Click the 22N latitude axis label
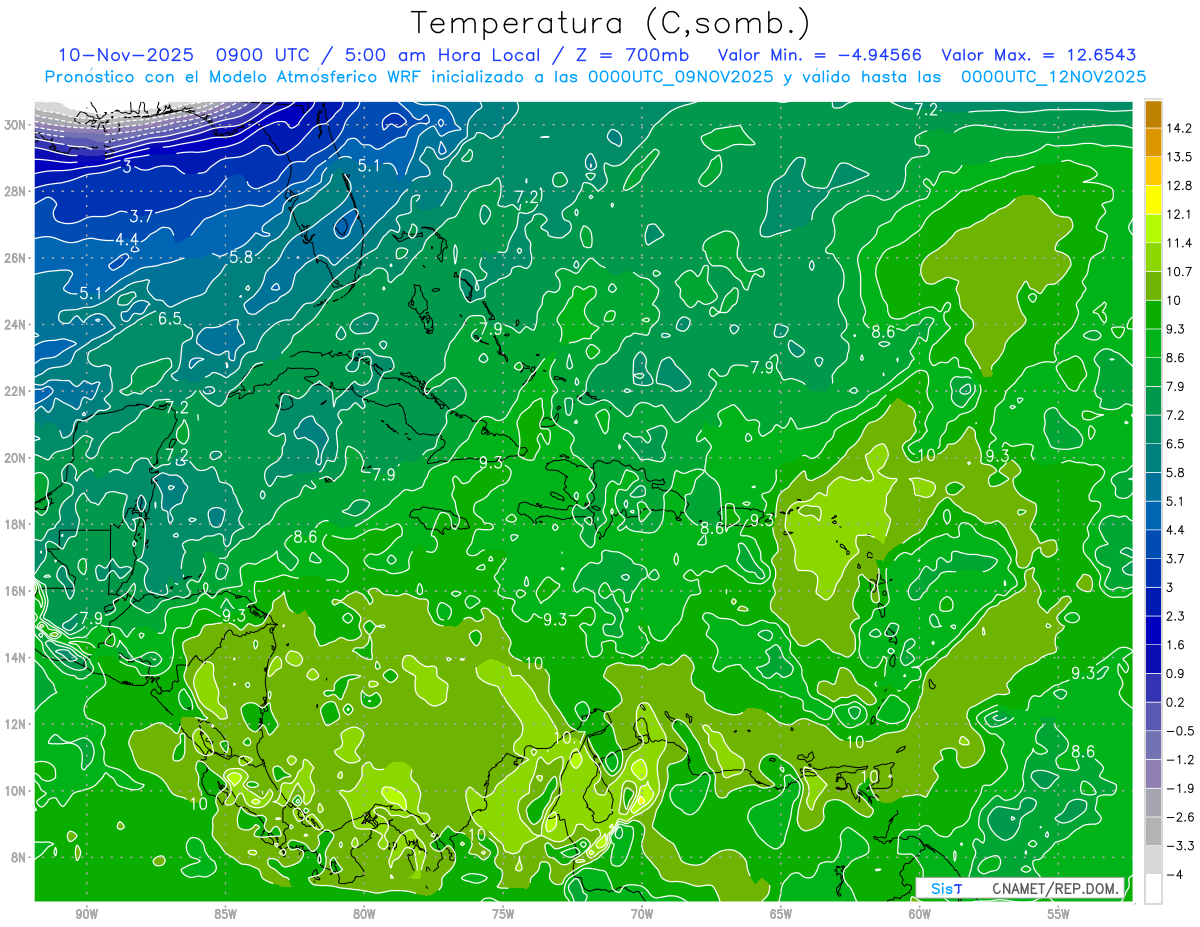1200x927 pixels. (15, 391)
